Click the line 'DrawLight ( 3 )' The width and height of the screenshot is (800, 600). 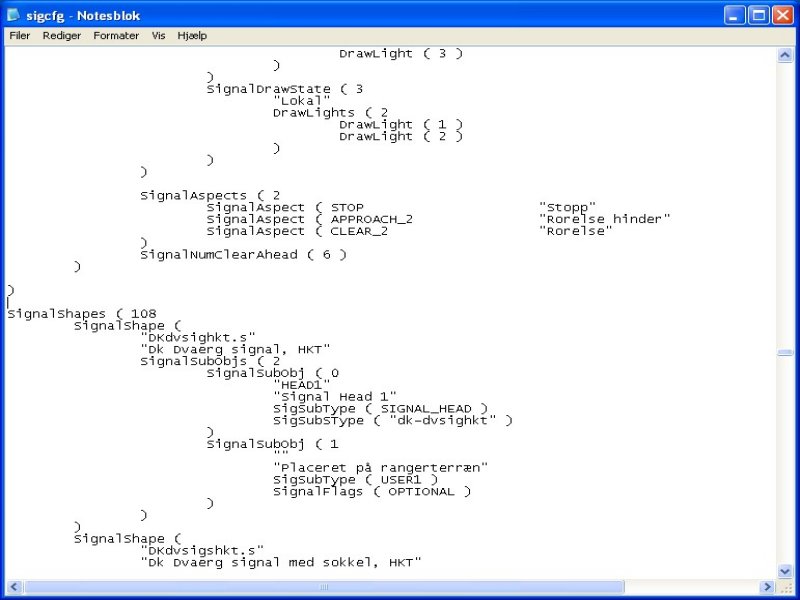[x=401, y=53]
